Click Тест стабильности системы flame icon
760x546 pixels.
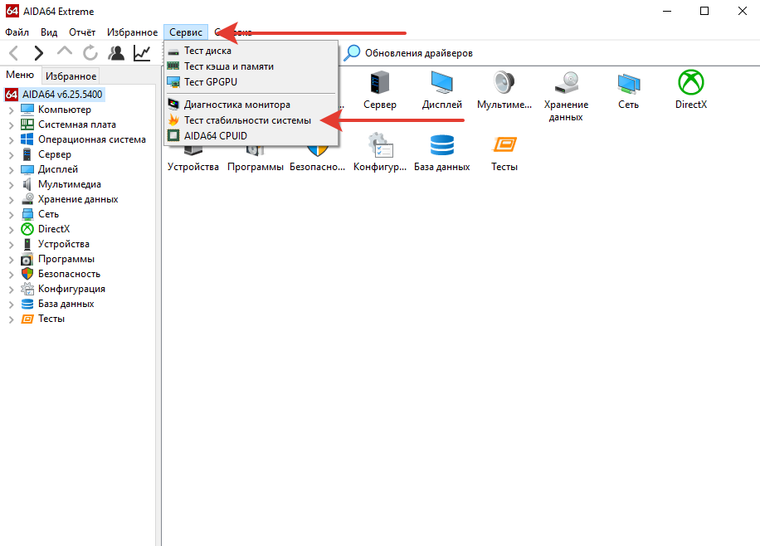pos(174,120)
